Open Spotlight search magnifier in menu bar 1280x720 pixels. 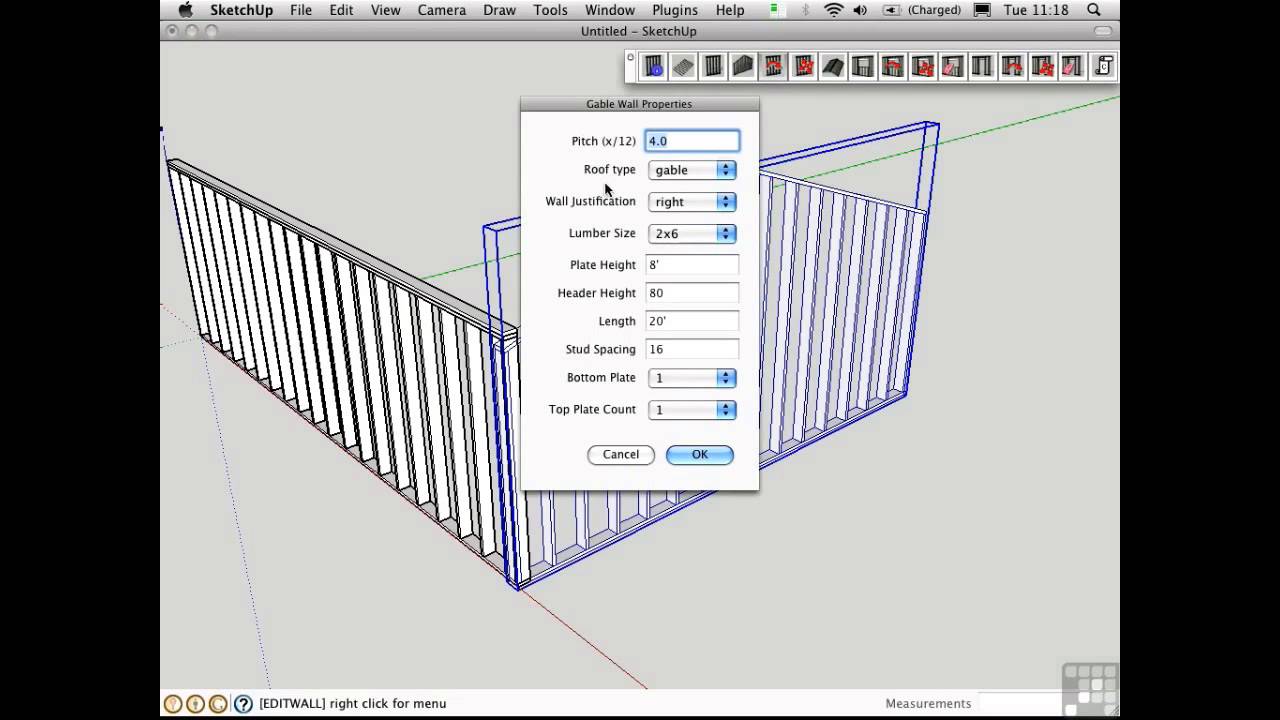click(1094, 10)
